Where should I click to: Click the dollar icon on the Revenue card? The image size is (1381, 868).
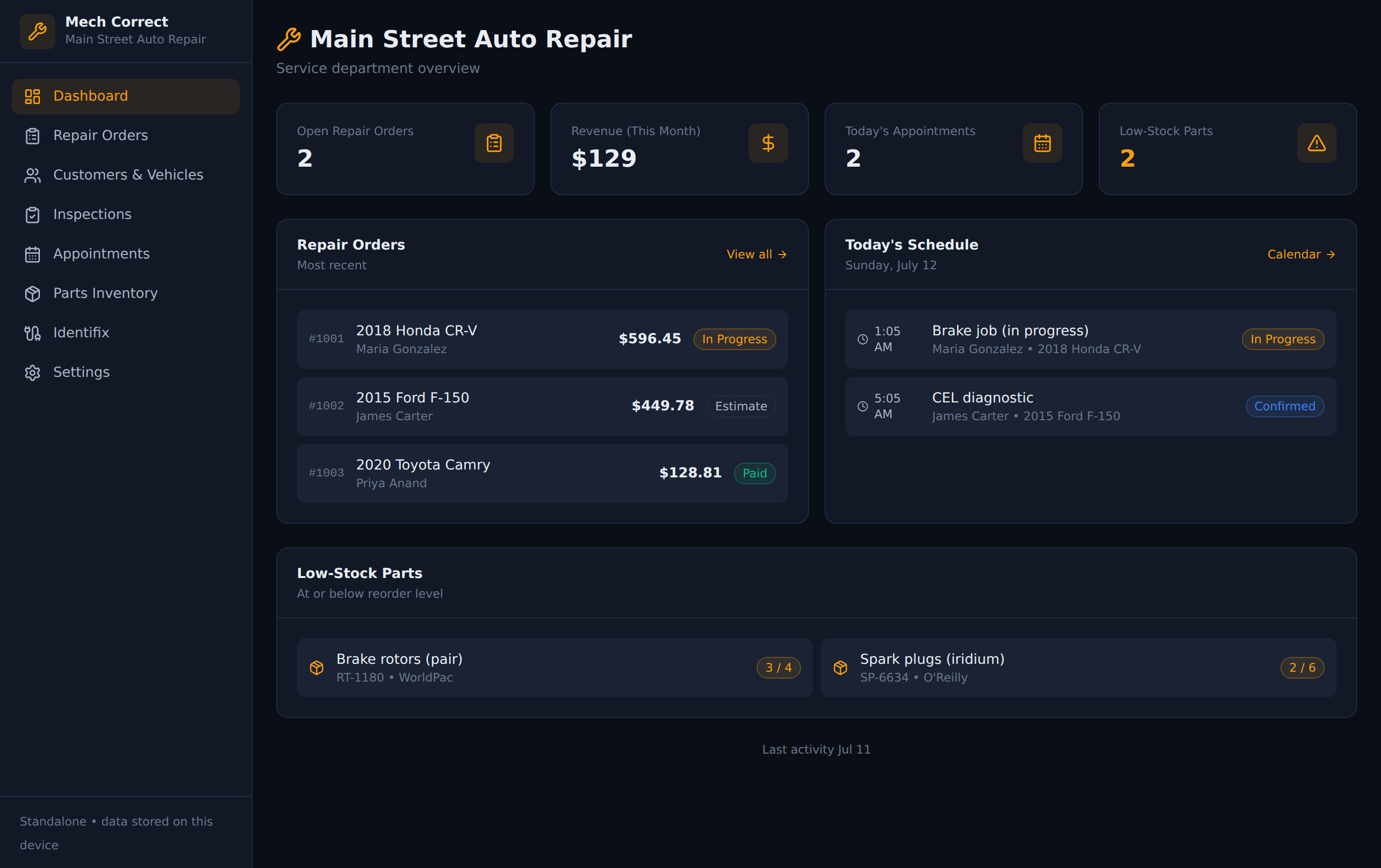click(768, 143)
